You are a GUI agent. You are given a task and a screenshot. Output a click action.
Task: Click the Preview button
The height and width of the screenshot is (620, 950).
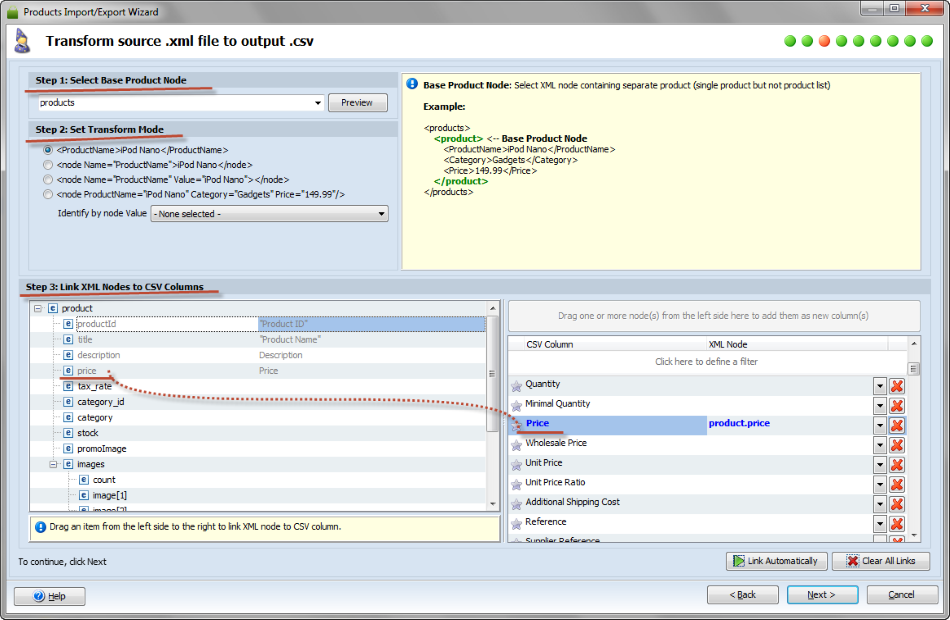click(x=357, y=103)
